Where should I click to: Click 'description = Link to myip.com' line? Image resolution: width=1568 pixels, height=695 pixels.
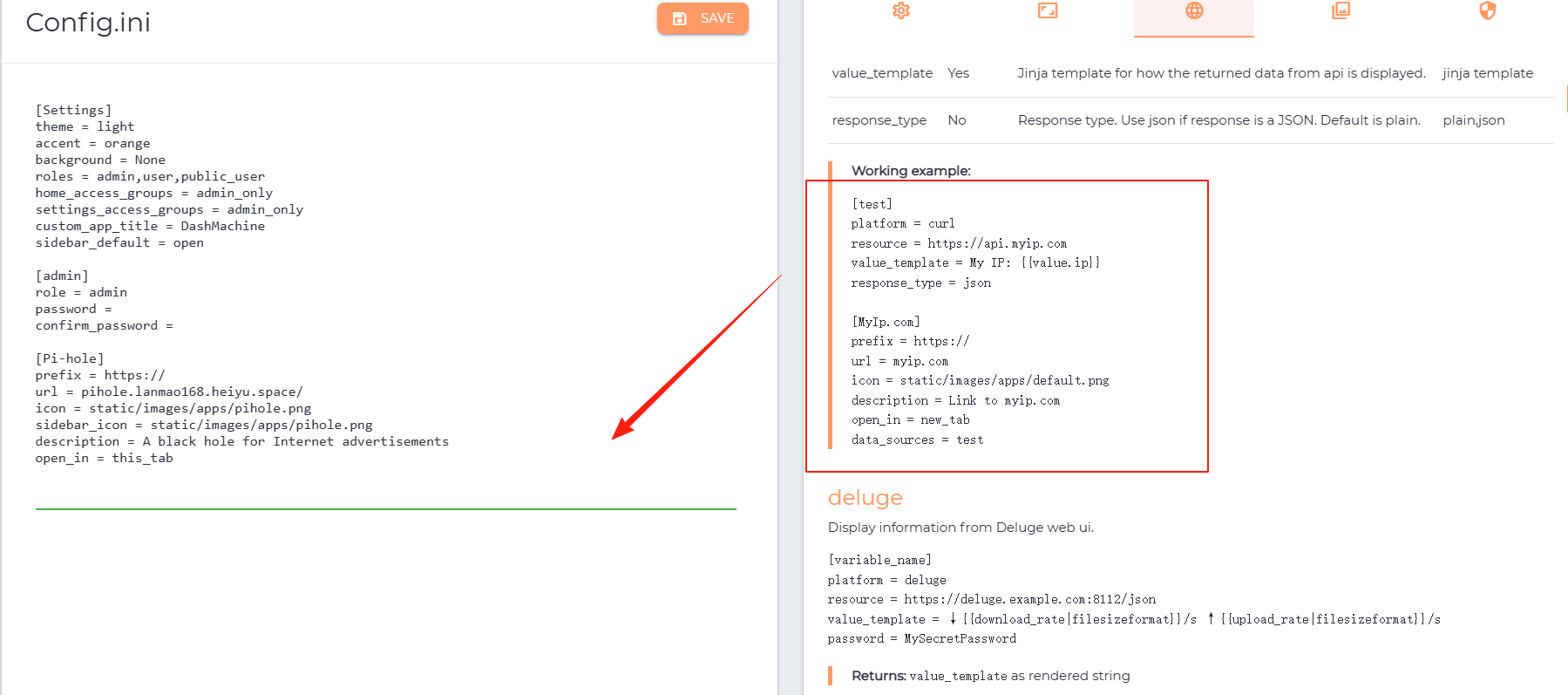(955, 400)
